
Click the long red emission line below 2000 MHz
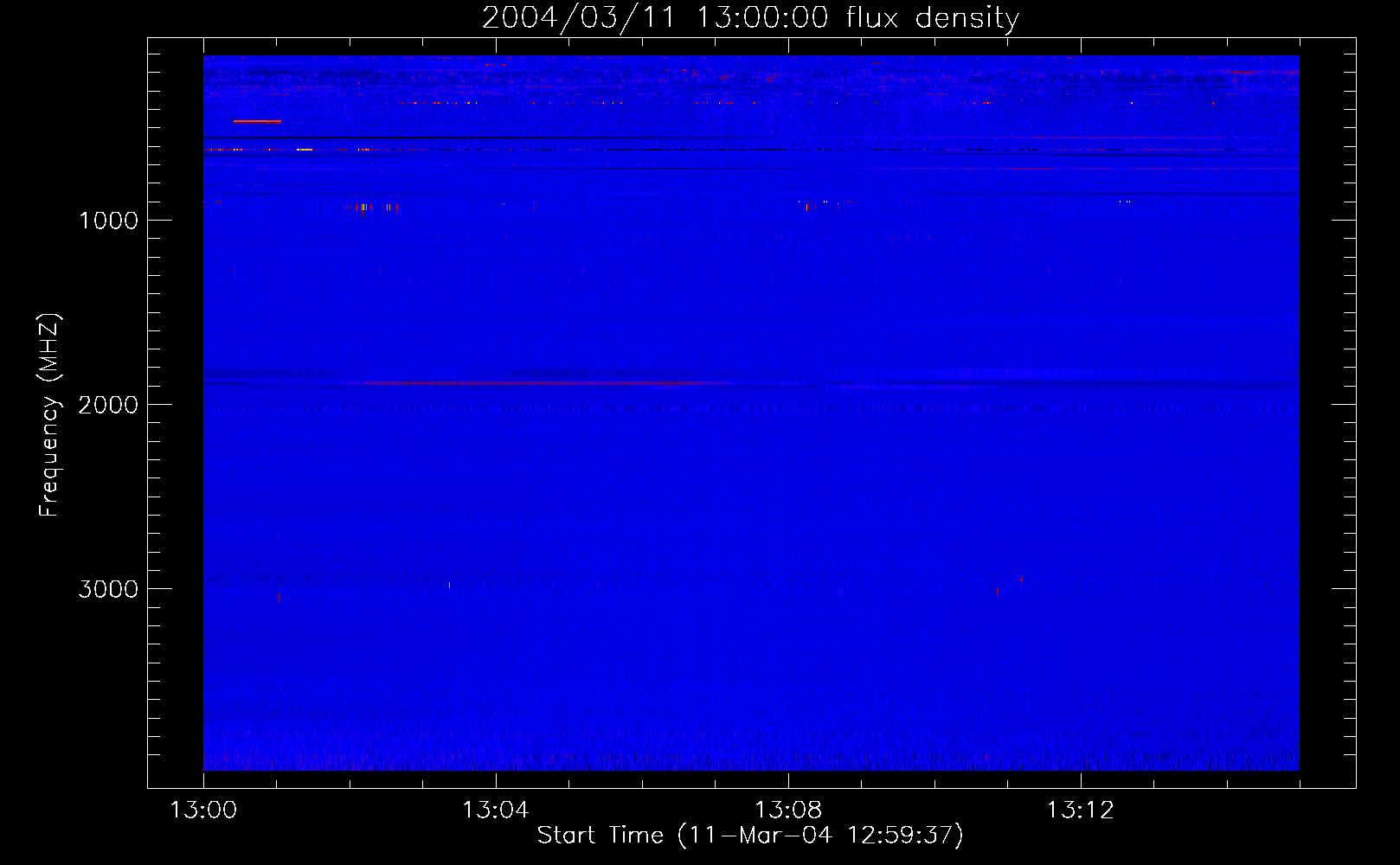click(536, 382)
